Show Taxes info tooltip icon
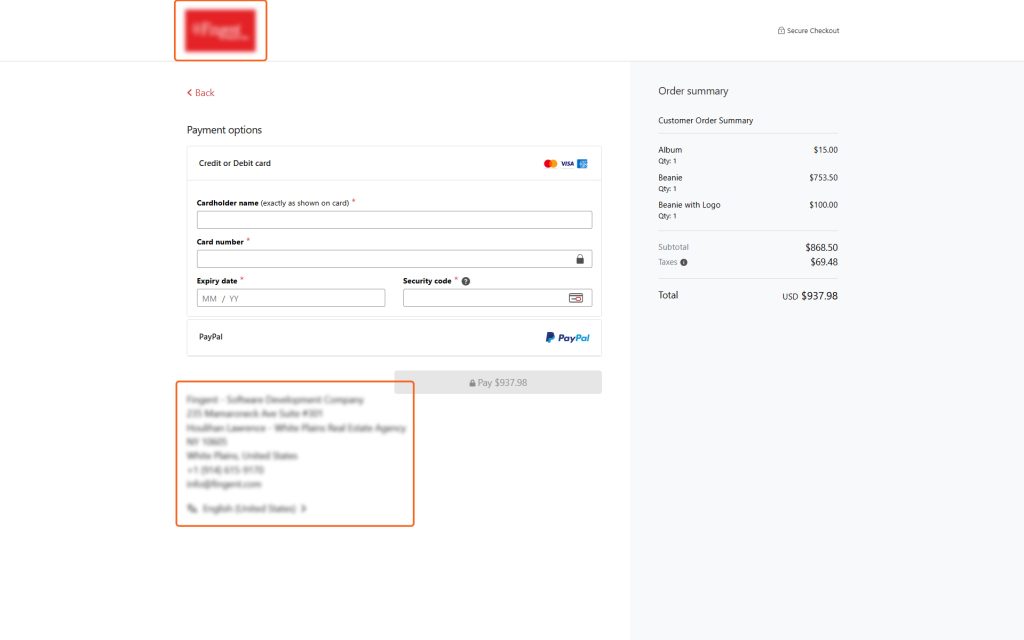This screenshot has height=640, width=1024. (684, 262)
